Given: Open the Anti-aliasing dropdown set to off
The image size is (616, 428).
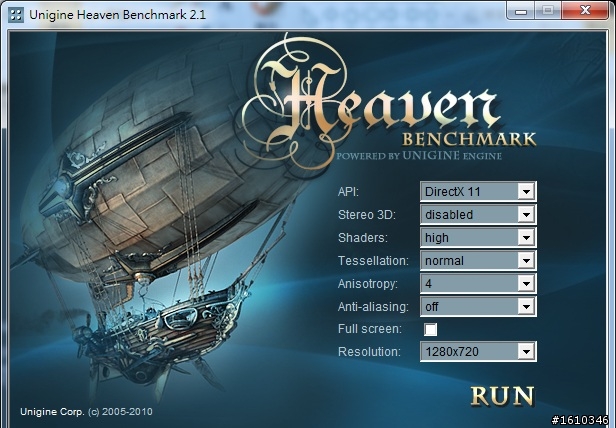Looking at the screenshot, I should click(478, 306).
